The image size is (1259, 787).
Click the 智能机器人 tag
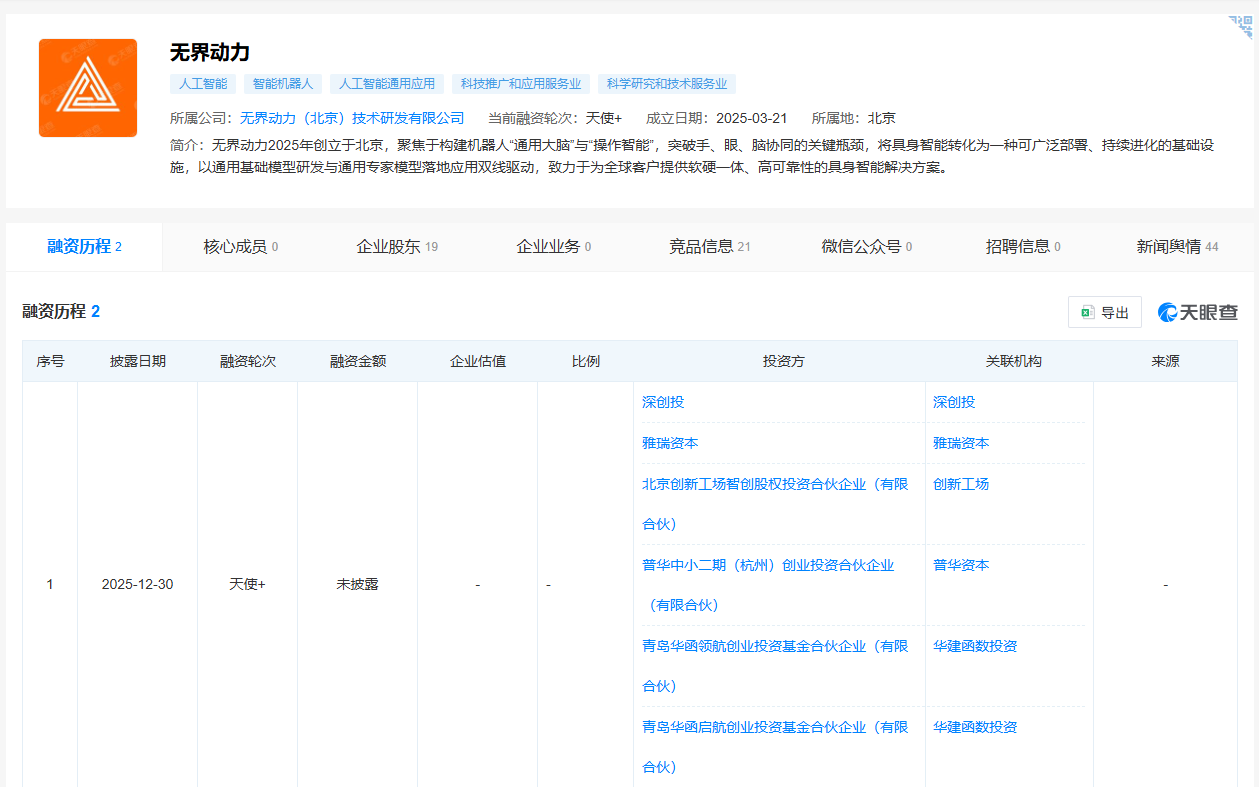(283, 84)
